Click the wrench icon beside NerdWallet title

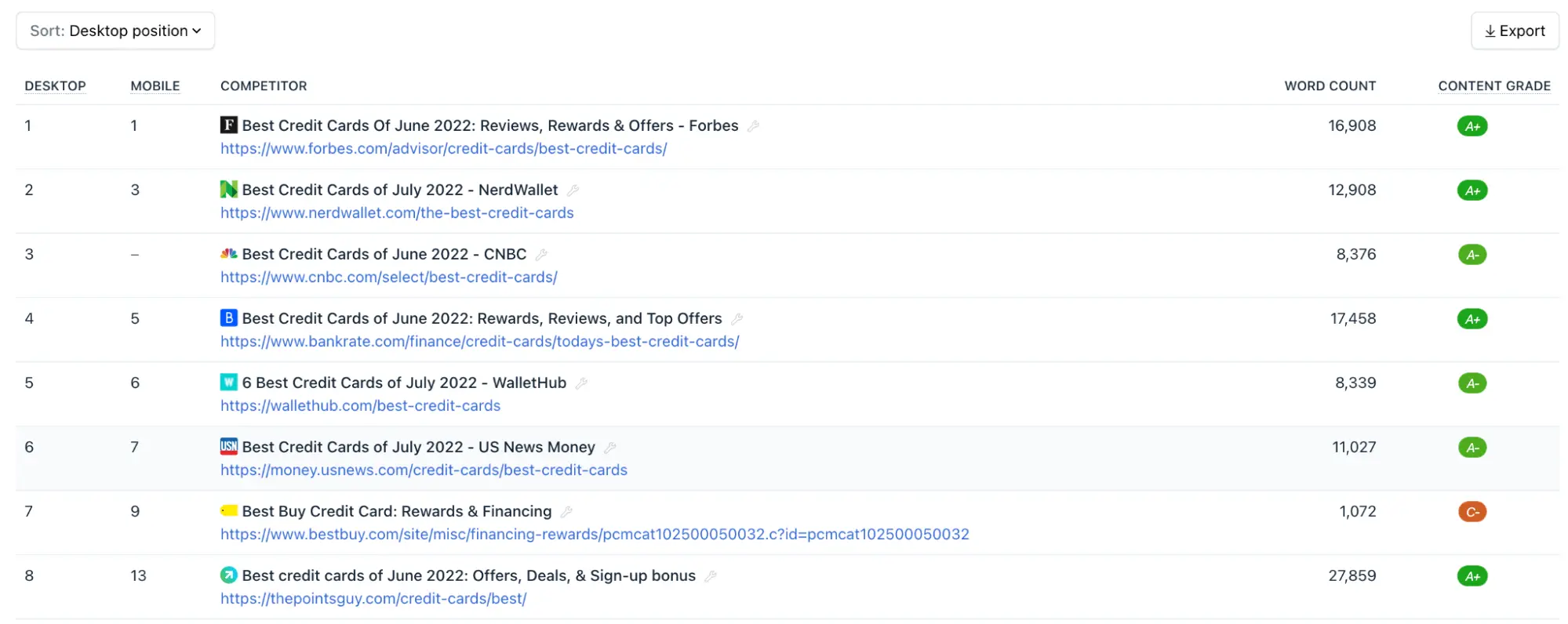pos(573,190)
